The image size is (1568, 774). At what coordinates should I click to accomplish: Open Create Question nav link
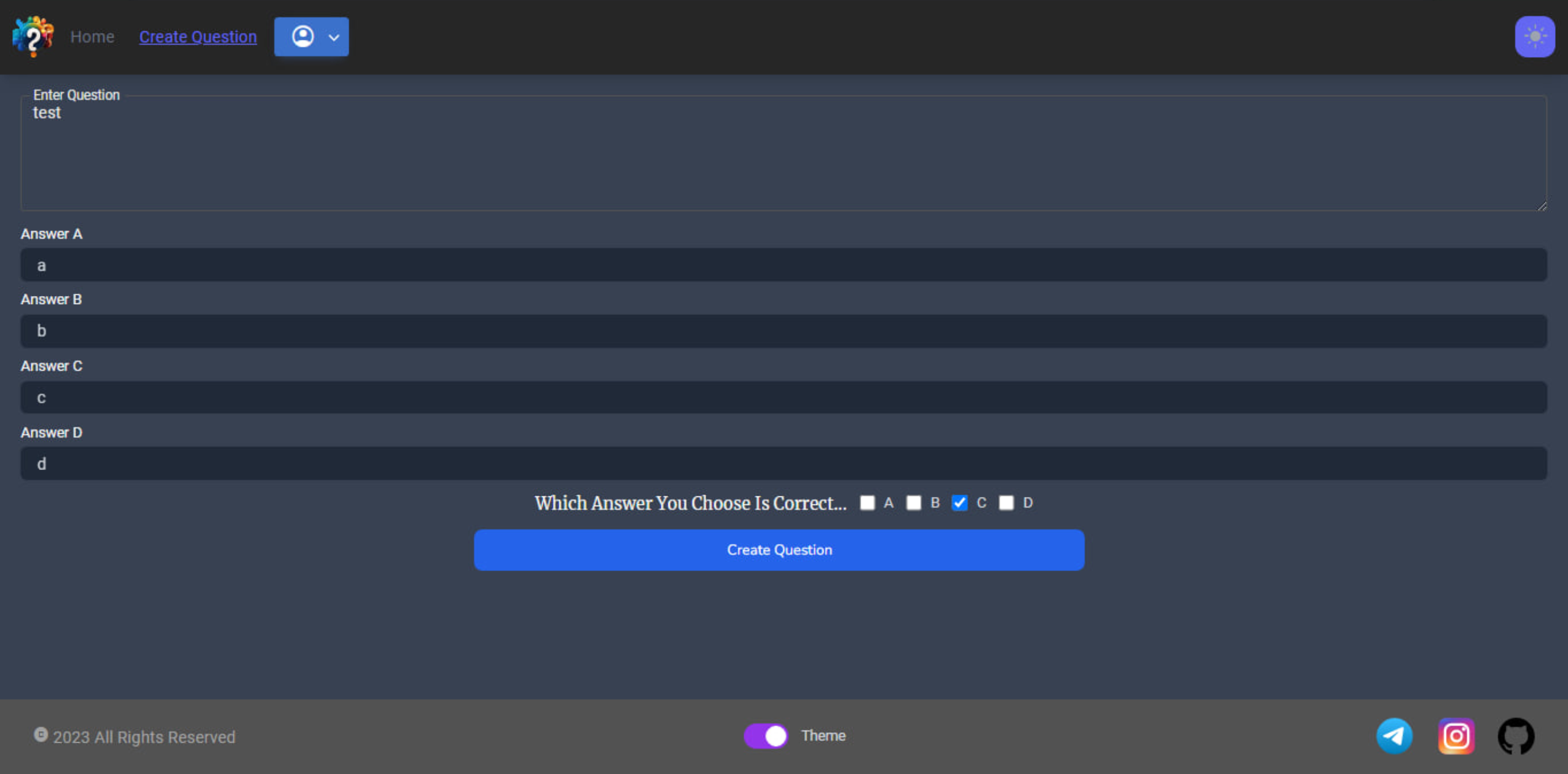[198, 37]
